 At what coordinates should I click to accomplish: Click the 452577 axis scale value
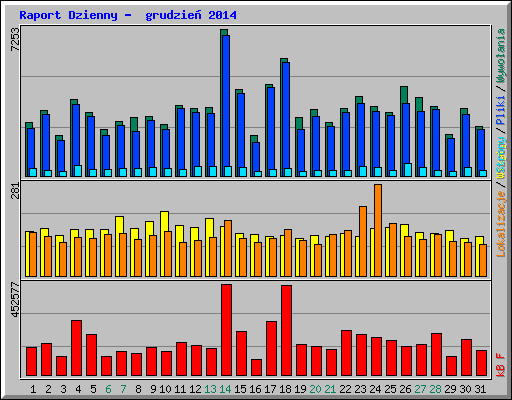(x=15, y=299)
